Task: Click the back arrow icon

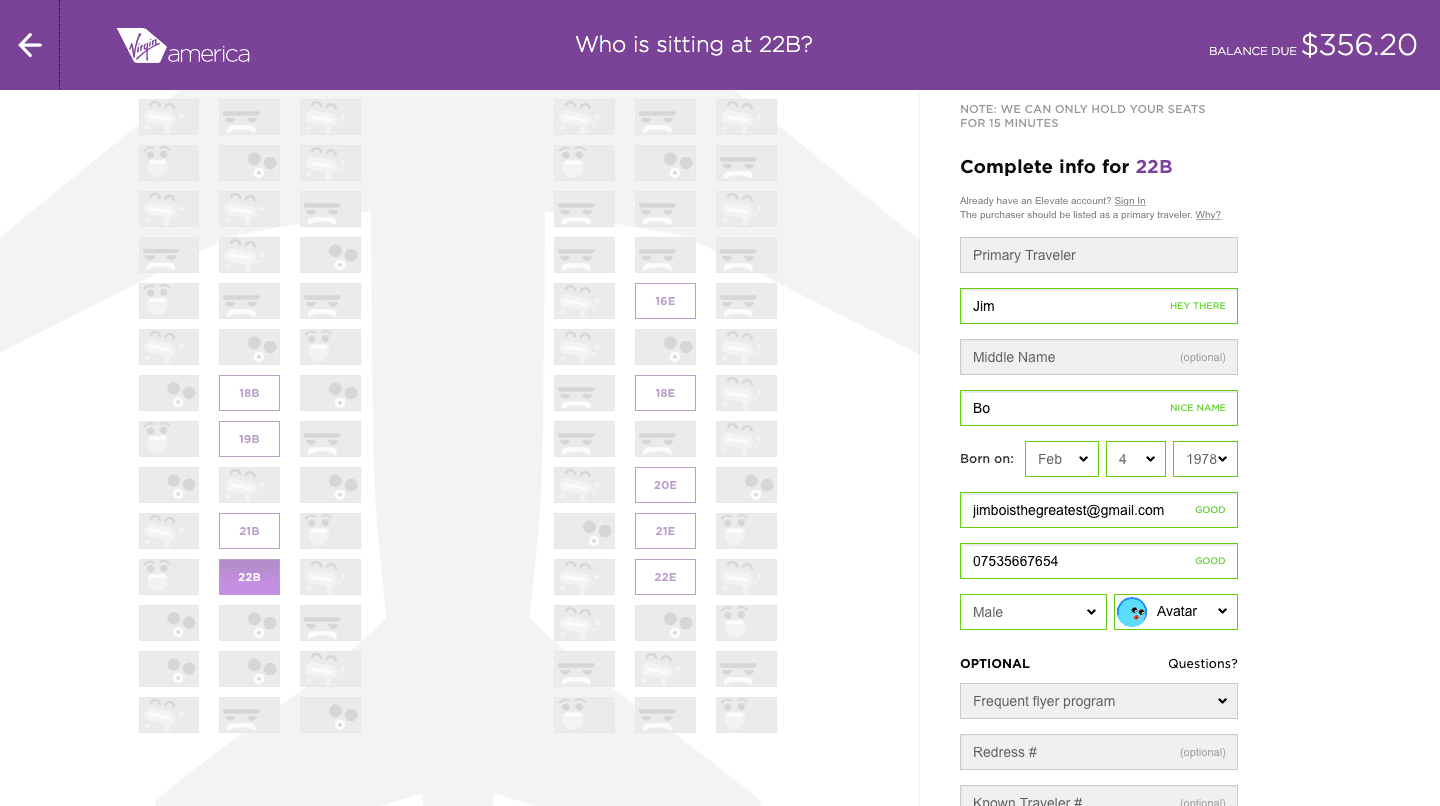Action: pos(30,45)
